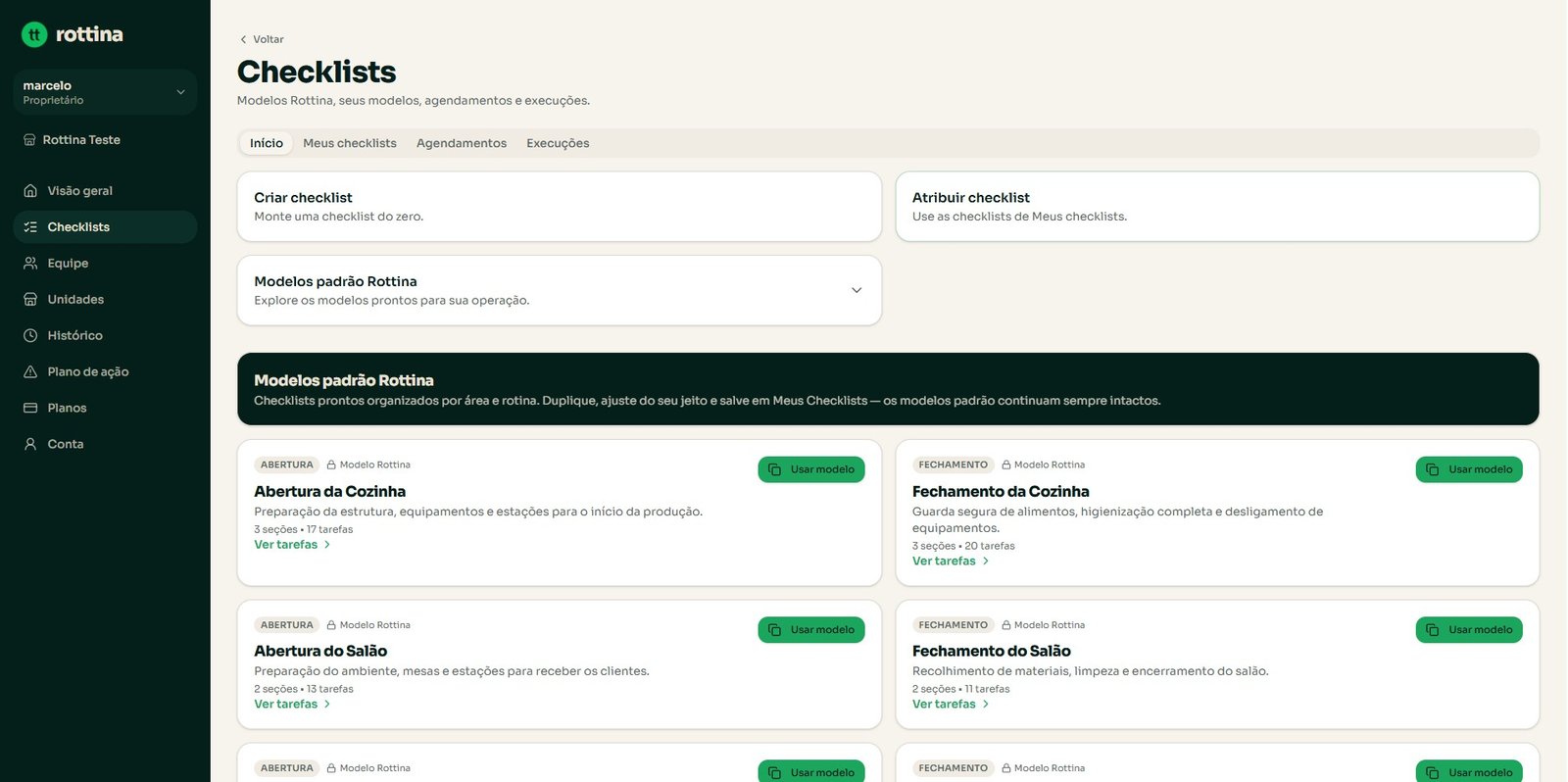
Task: Click the lock icon on Fechamento da Cozinha card
Action: tap(1006, 465)
